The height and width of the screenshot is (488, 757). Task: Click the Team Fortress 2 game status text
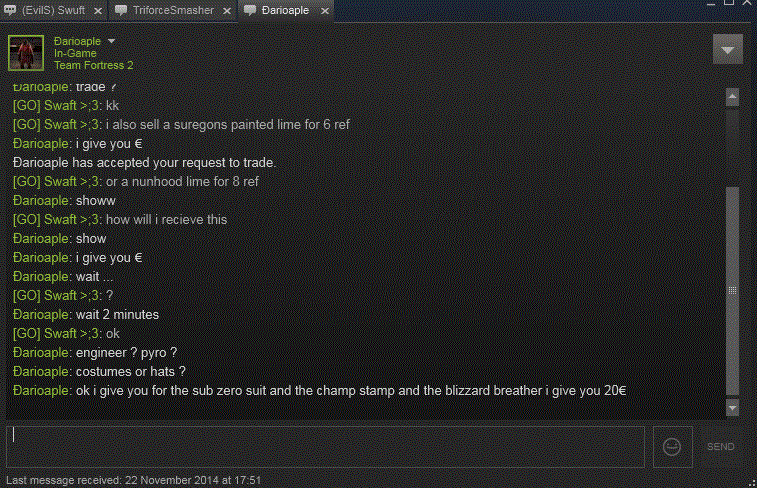tap(93, 65)
